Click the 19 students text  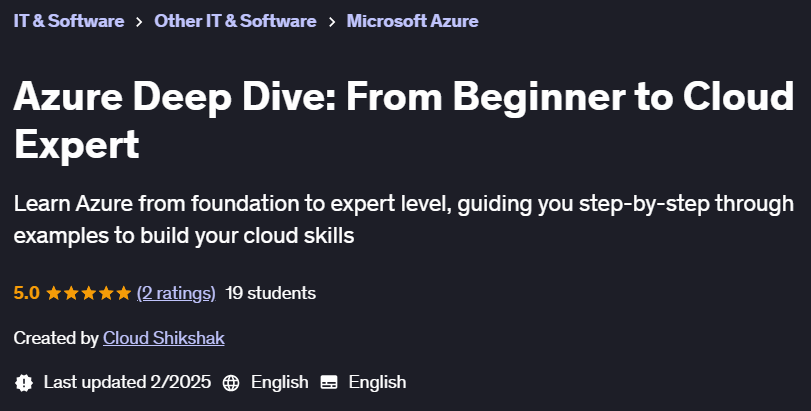pos(271,293)
